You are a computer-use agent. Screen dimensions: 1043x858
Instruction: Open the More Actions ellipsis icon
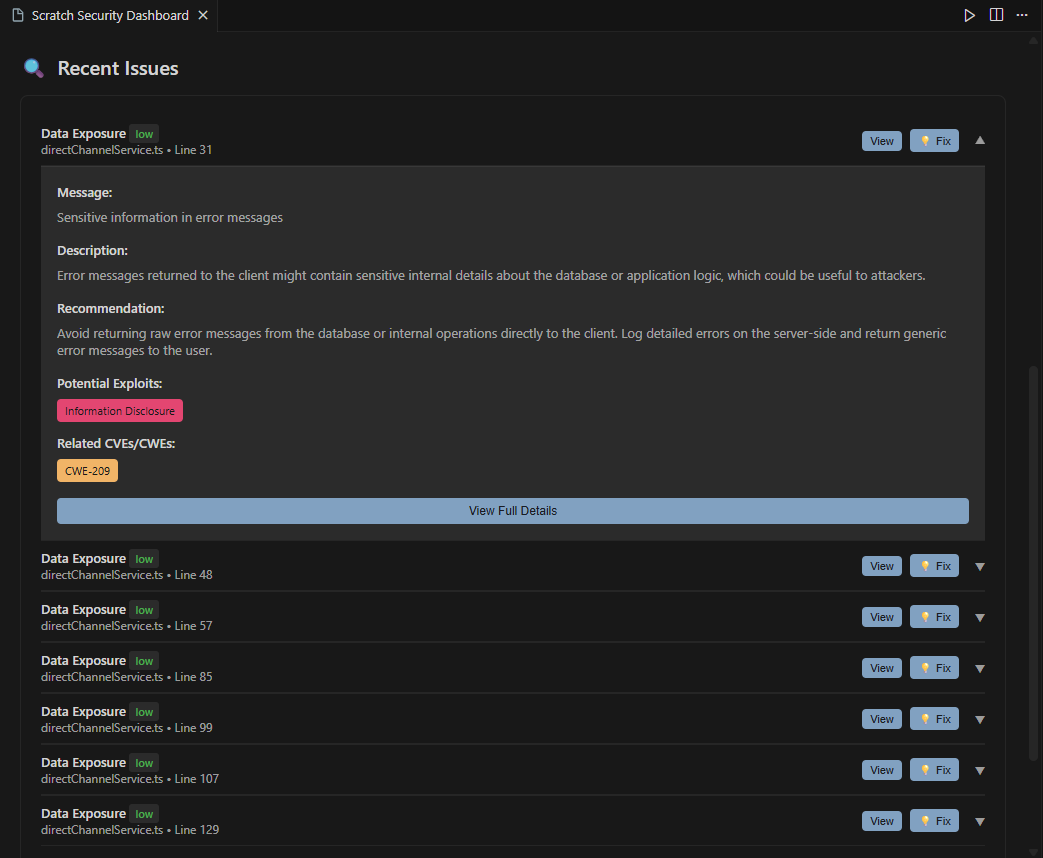1022,15
